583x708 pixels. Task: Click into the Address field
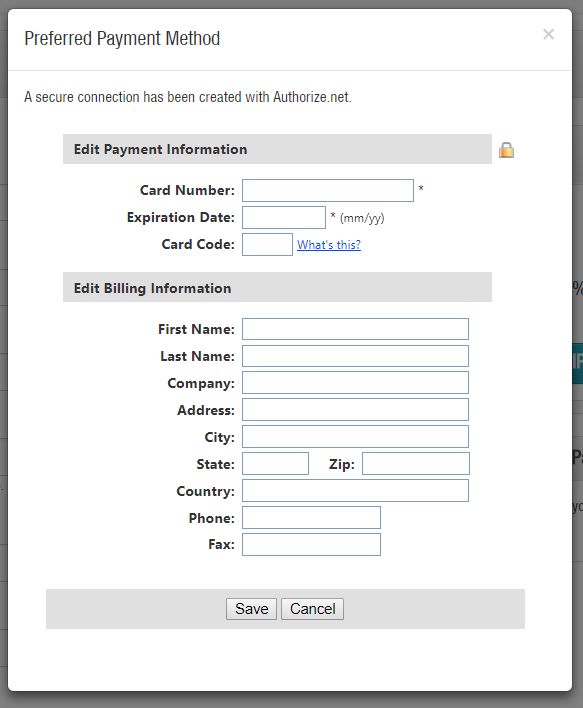coord(355,410)
